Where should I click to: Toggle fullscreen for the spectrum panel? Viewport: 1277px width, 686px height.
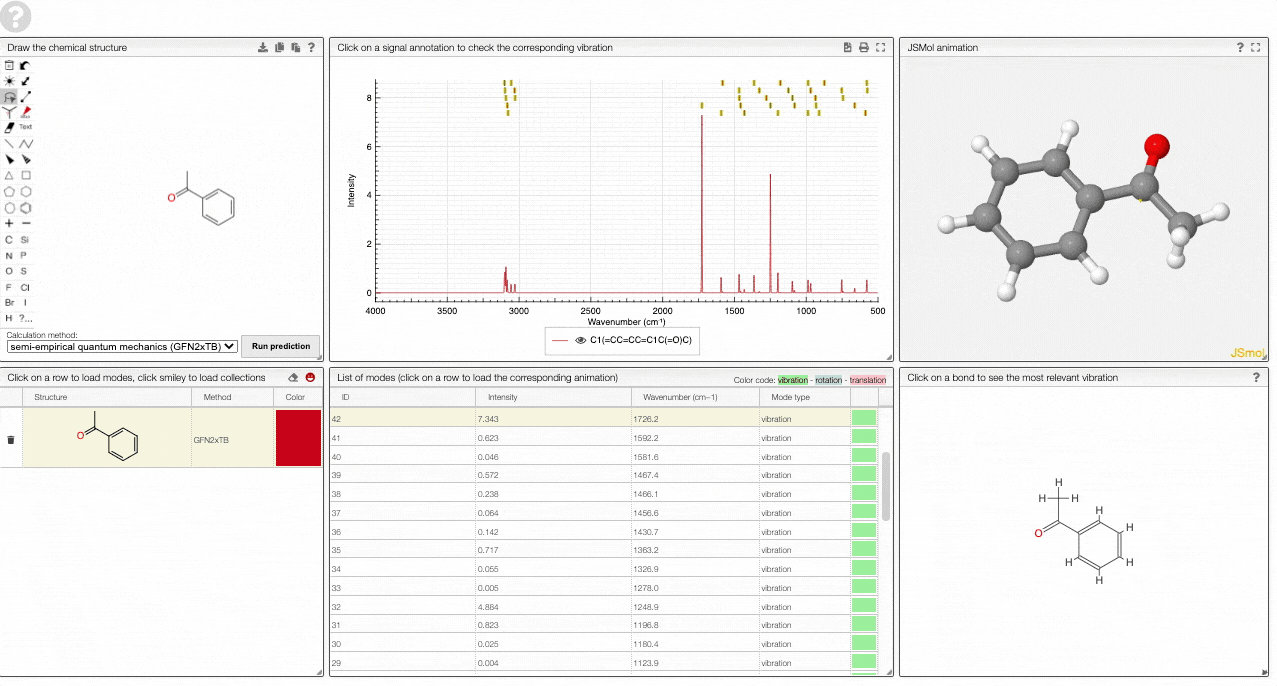coord(880,47)
